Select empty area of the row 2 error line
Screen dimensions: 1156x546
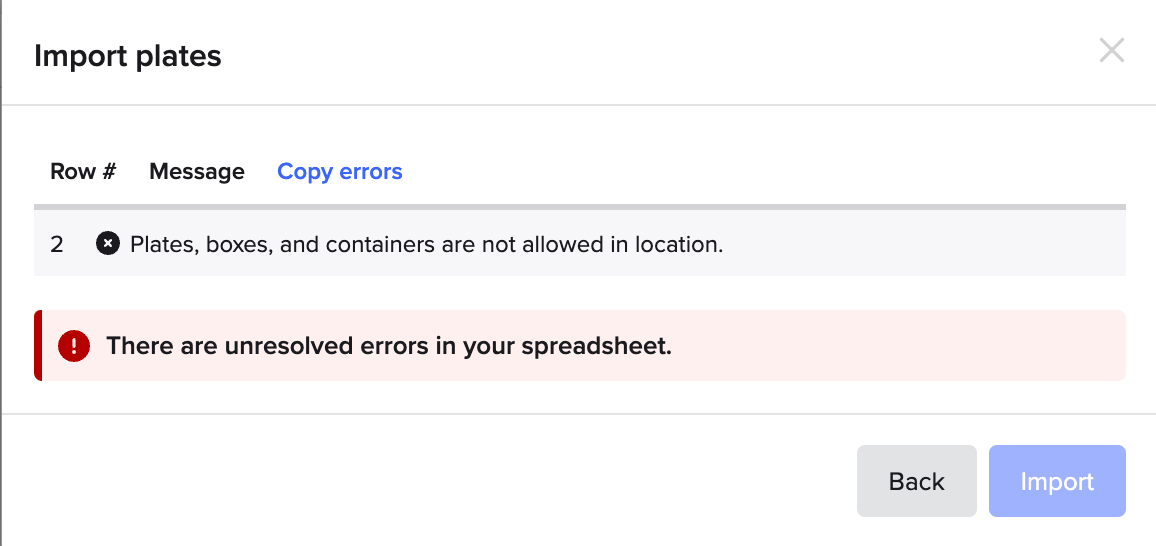pyautogui.click(x=922, y=244)
